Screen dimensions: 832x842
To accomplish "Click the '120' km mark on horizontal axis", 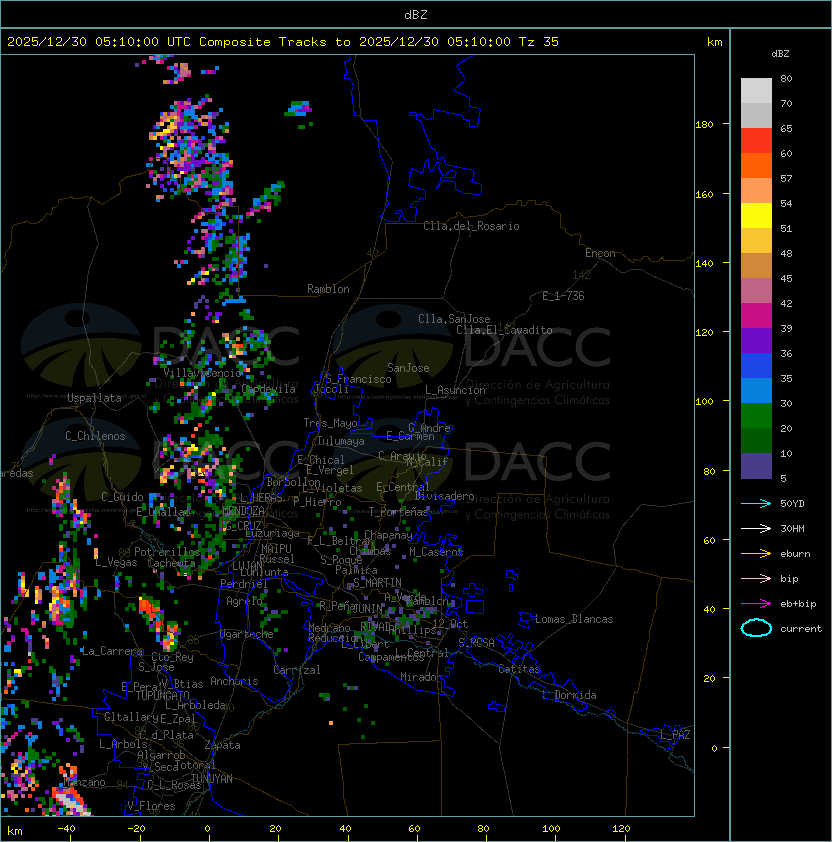I will point(621,829).
